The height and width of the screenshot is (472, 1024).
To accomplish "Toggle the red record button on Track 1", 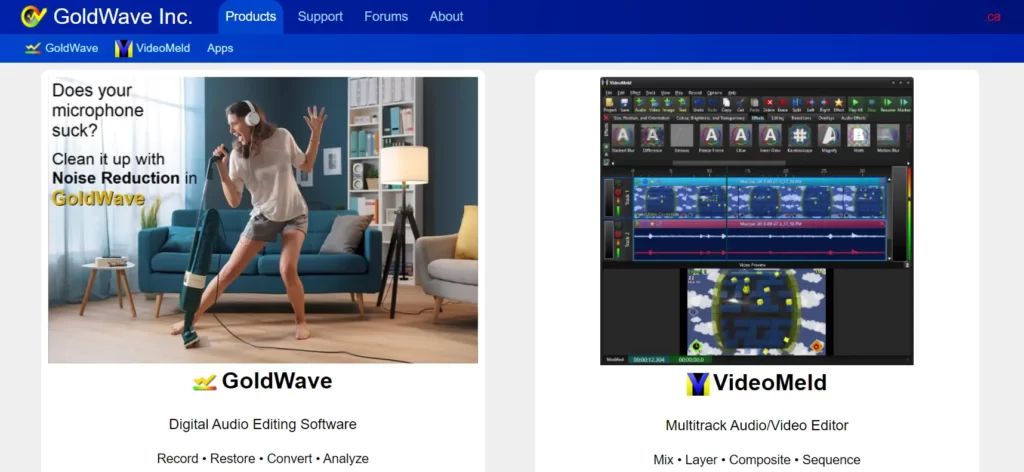I will (618, 193).
